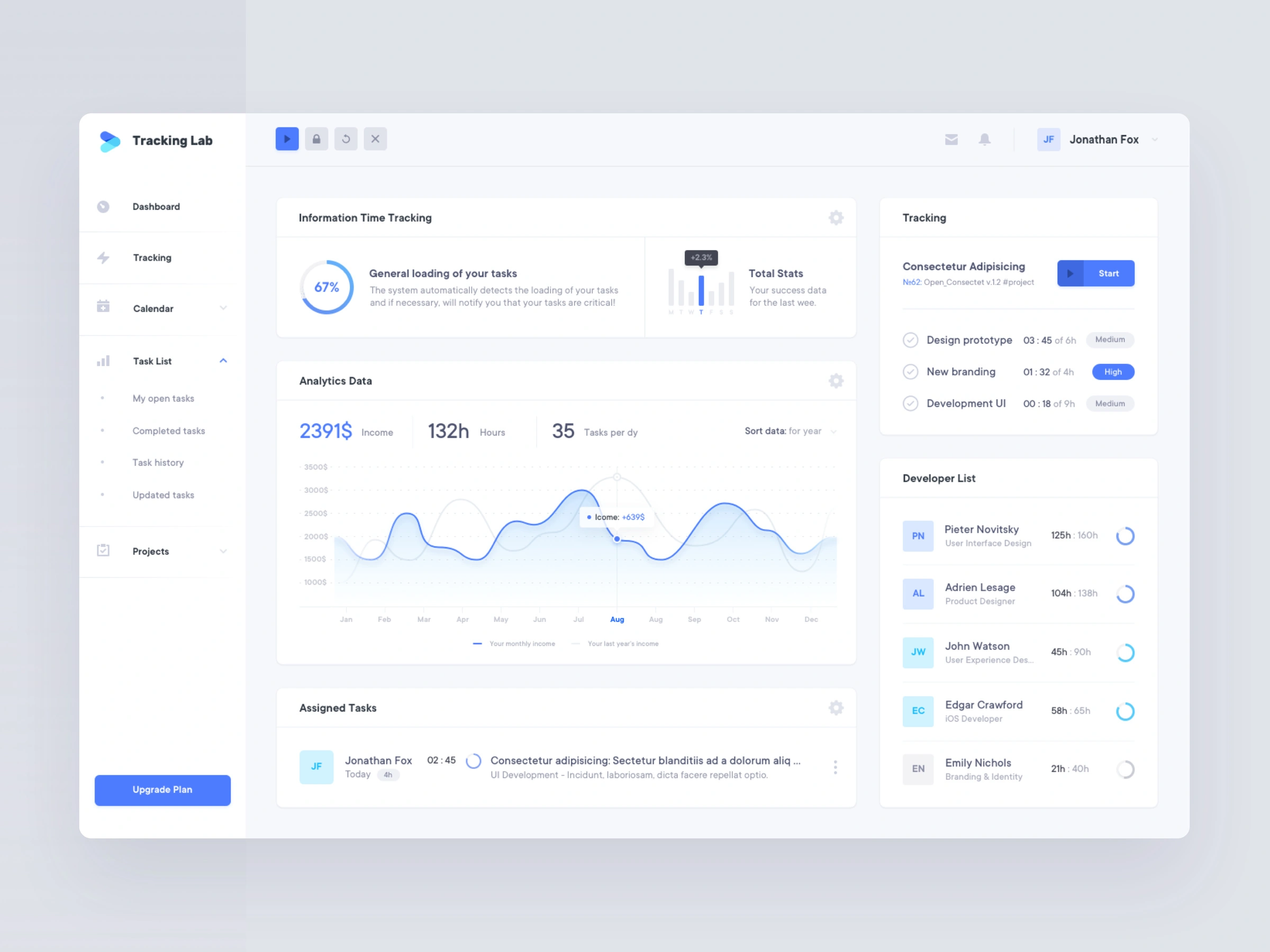
Task: Toggle the New branding task checkbox
Action: point(910,371)
